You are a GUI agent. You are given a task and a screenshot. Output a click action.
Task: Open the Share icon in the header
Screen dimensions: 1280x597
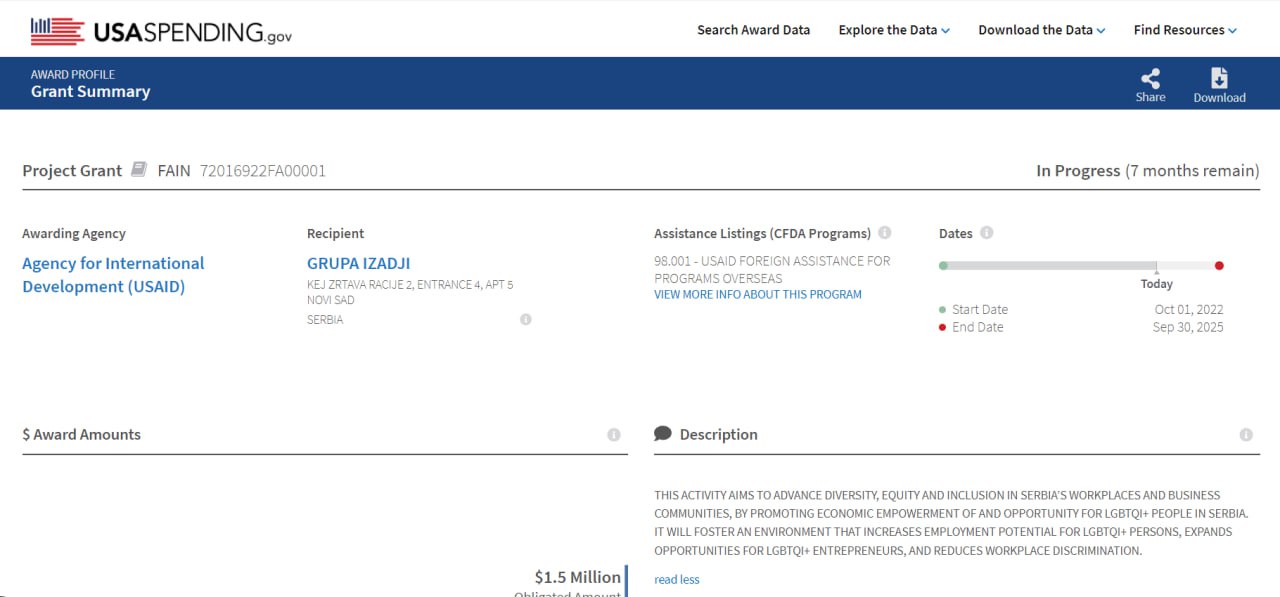[1150, 79]
